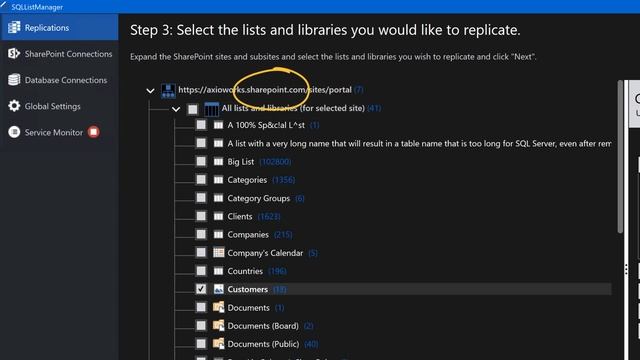This screenshot has height=360, width=640.
Task: Click the Documents (Public) folder icon
Action: (218, 343)
